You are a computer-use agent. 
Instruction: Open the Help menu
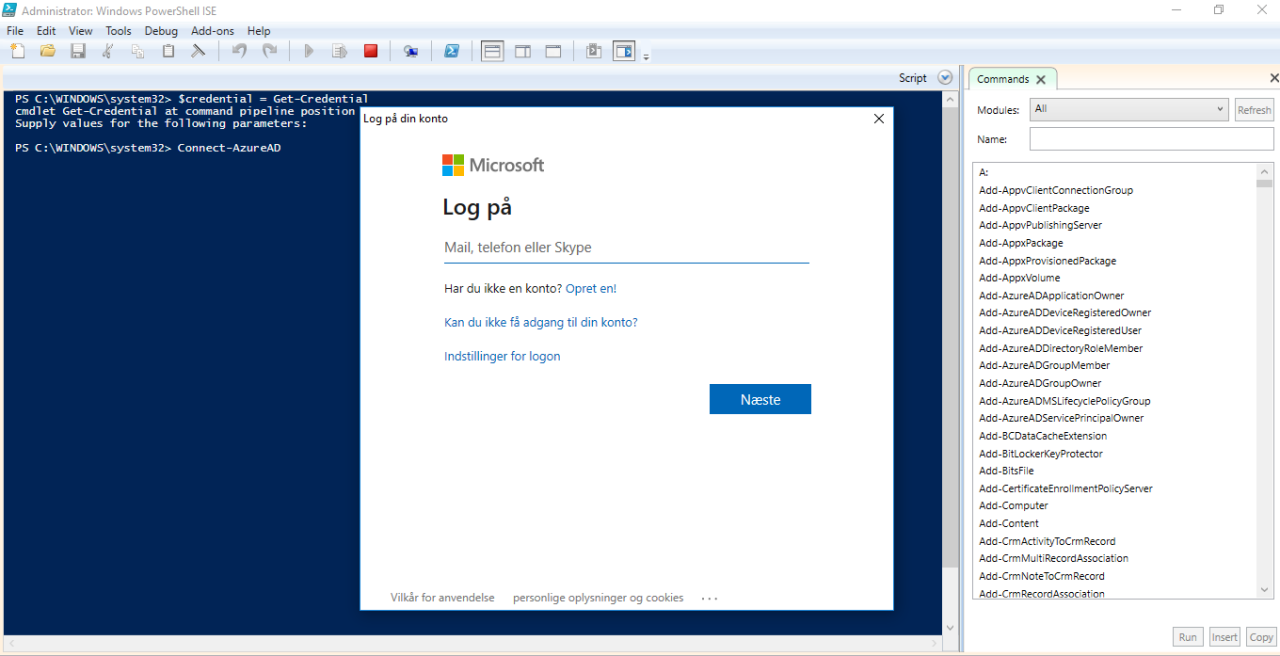coord(259,31)
